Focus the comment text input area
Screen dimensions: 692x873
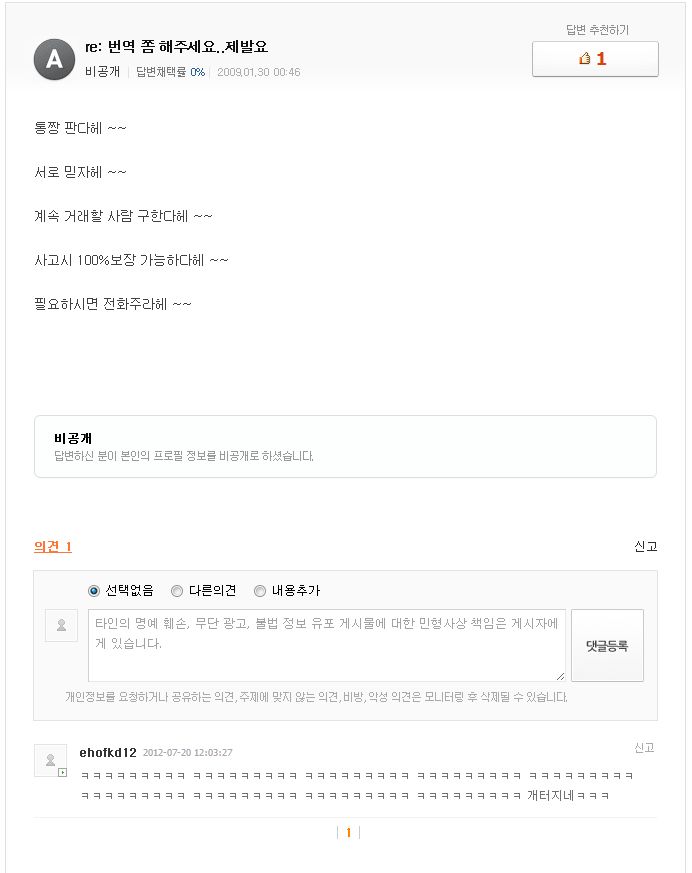pos(326,645)
